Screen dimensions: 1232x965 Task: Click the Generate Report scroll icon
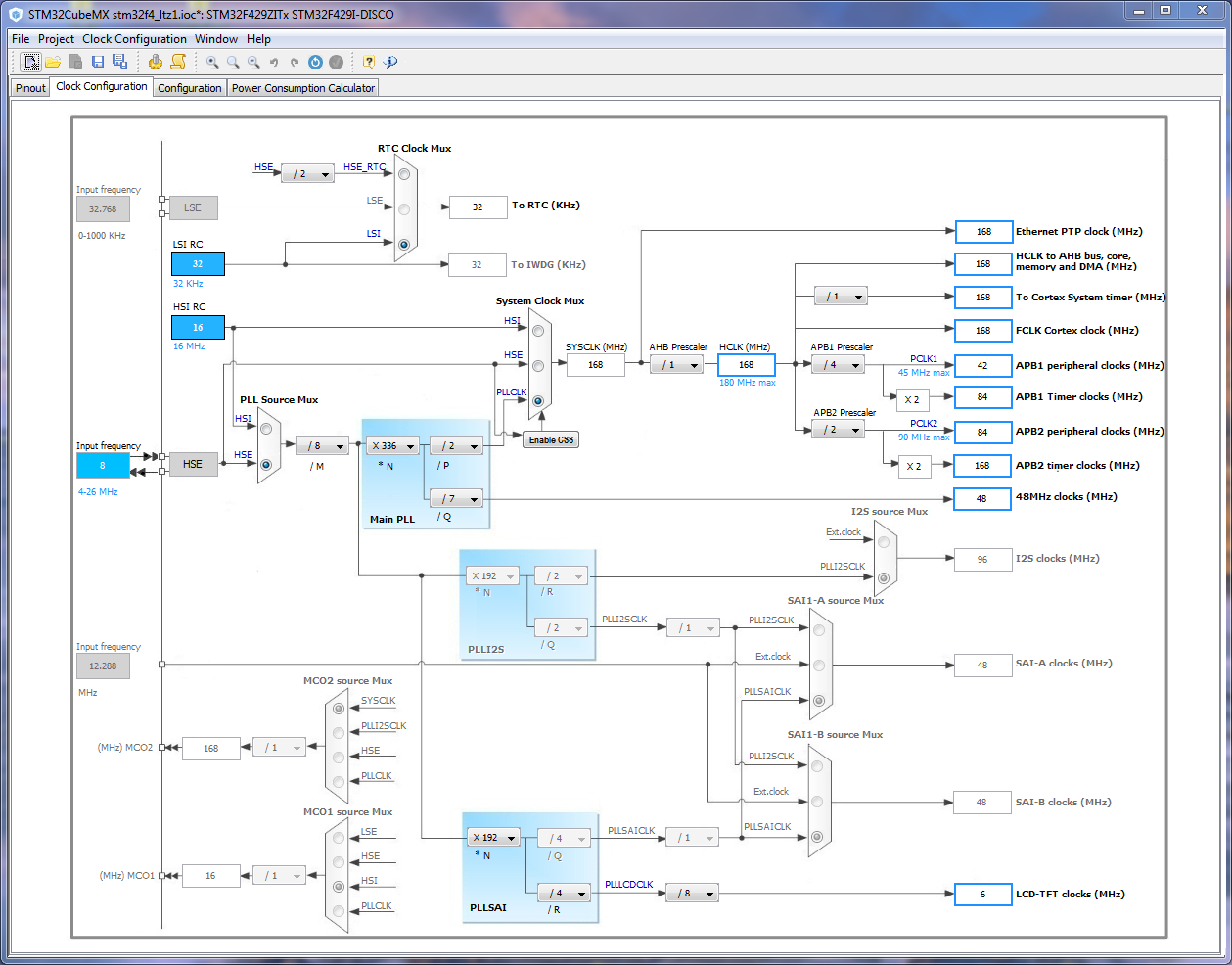click(178, 62)
